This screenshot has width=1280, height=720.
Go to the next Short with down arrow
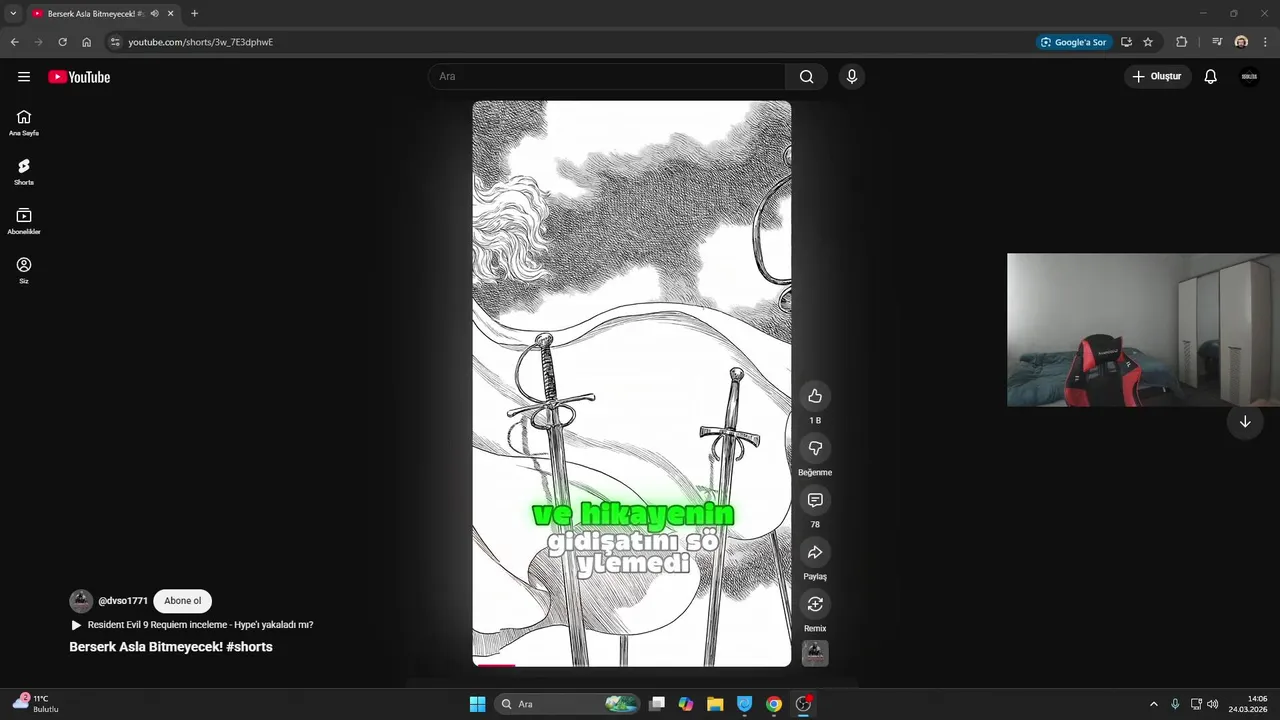click(1245, 422)
